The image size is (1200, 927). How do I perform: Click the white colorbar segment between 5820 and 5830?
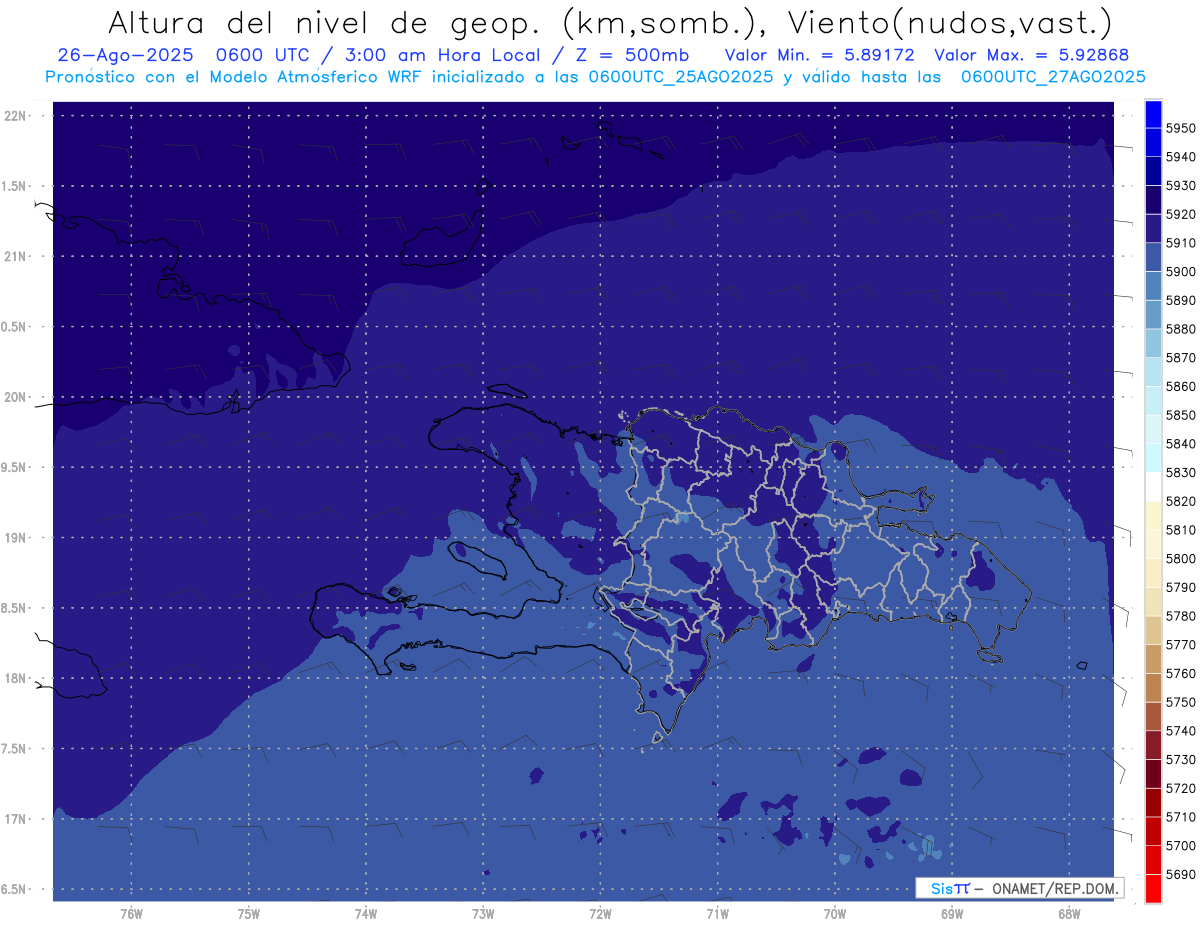1153,487
